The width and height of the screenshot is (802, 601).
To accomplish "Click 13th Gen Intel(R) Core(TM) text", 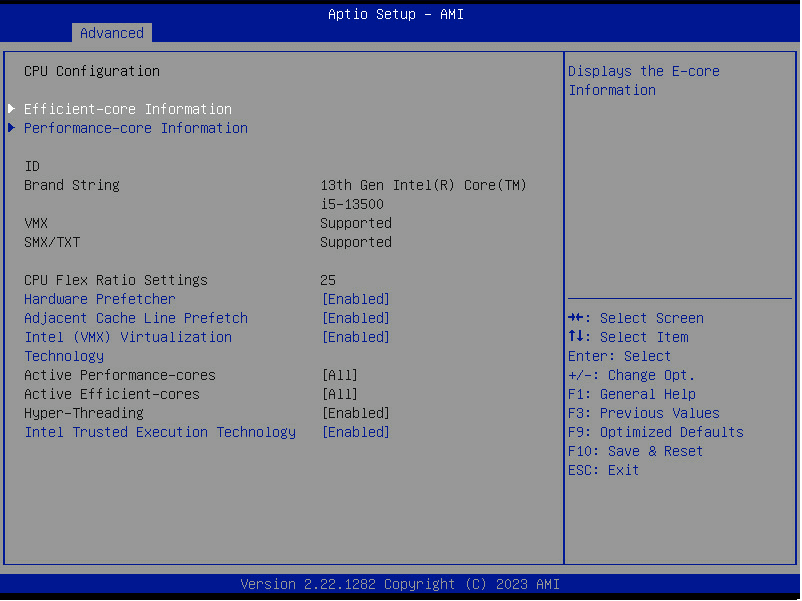I will 424,185.
